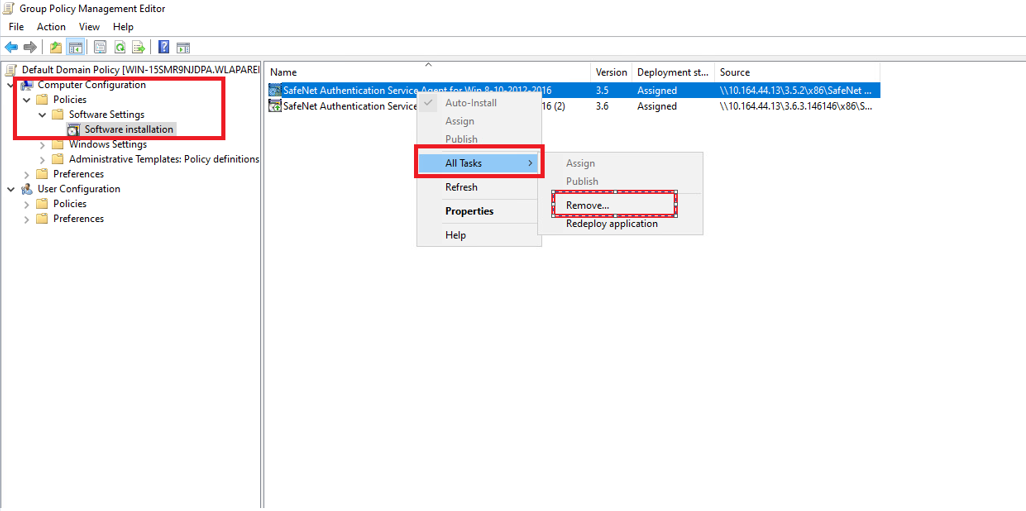Click version cell 3.5
This screenshot has height=511, width=1026.
click(603, 90)
